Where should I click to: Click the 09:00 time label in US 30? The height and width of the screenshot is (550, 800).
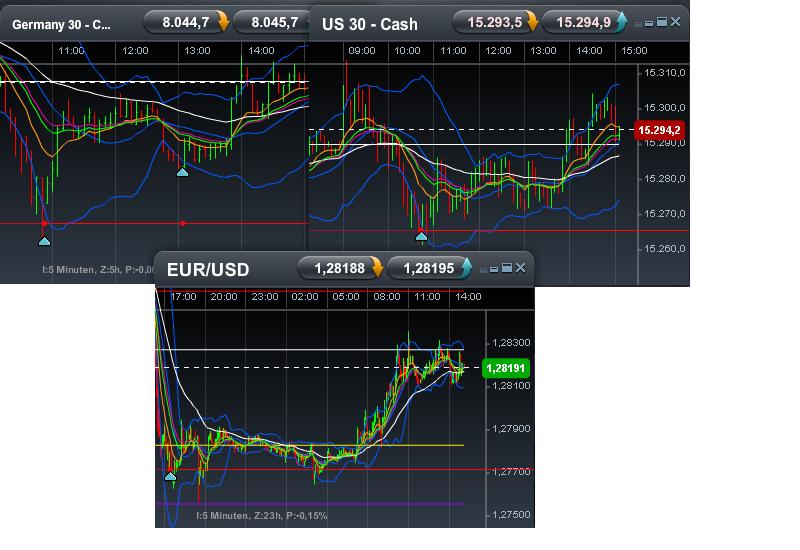362,51
